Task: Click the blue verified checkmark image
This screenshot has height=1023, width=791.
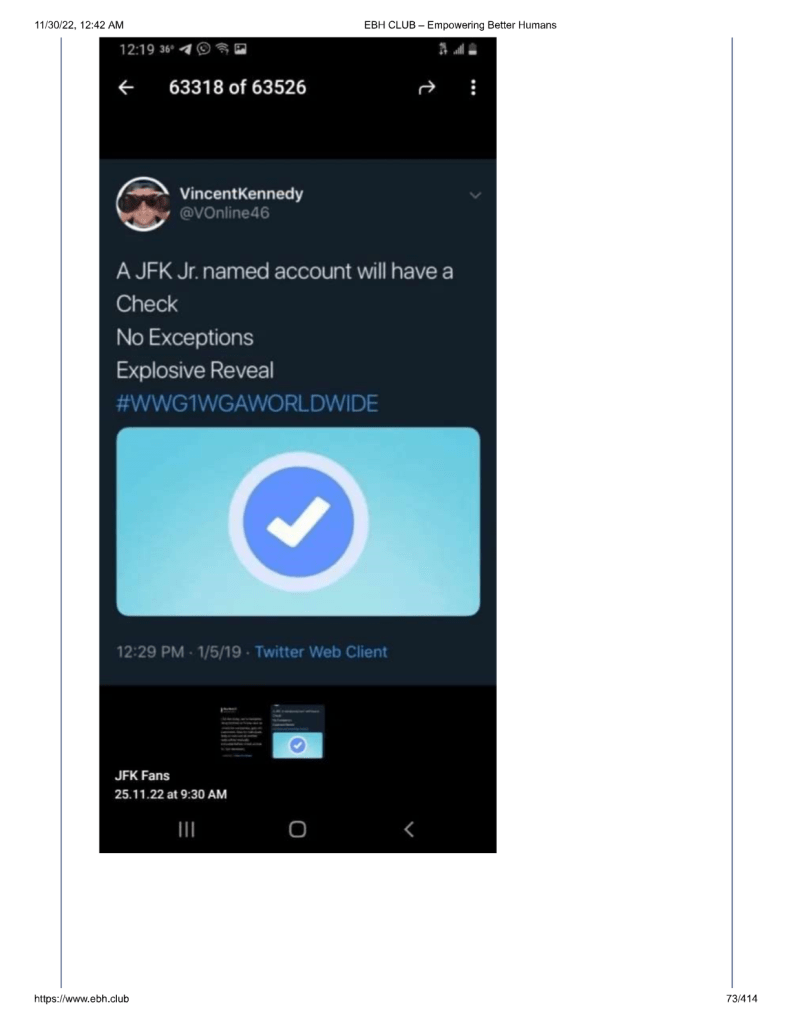Action: pos(298,521)
